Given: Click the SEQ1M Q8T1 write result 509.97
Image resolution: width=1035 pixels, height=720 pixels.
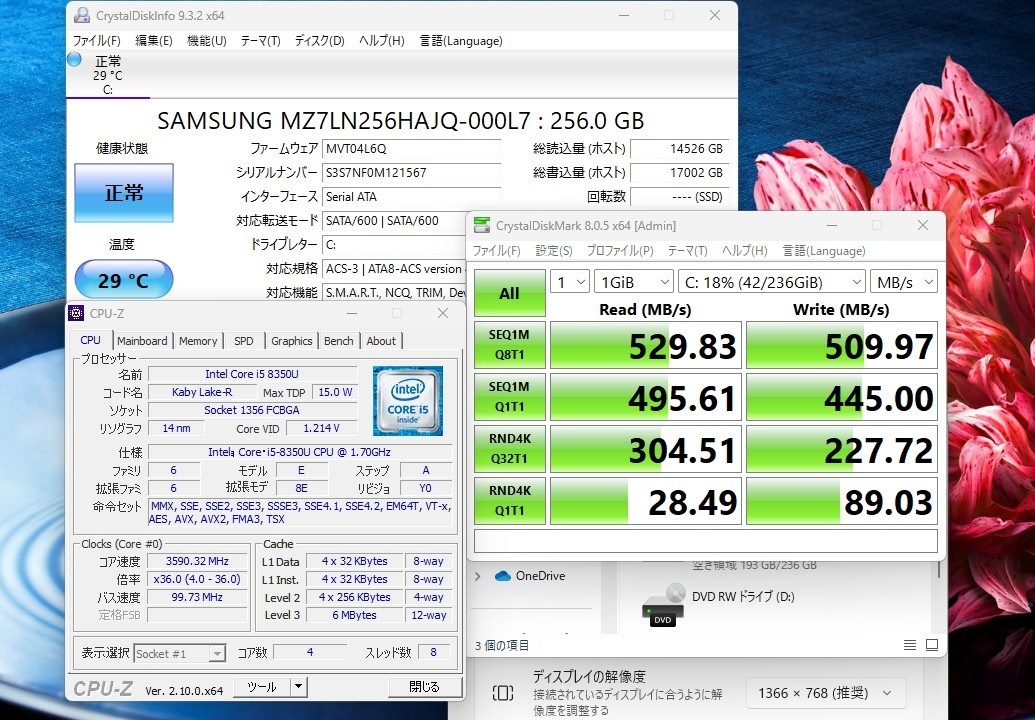Looking at the screenshot, I should click(842, 345).
